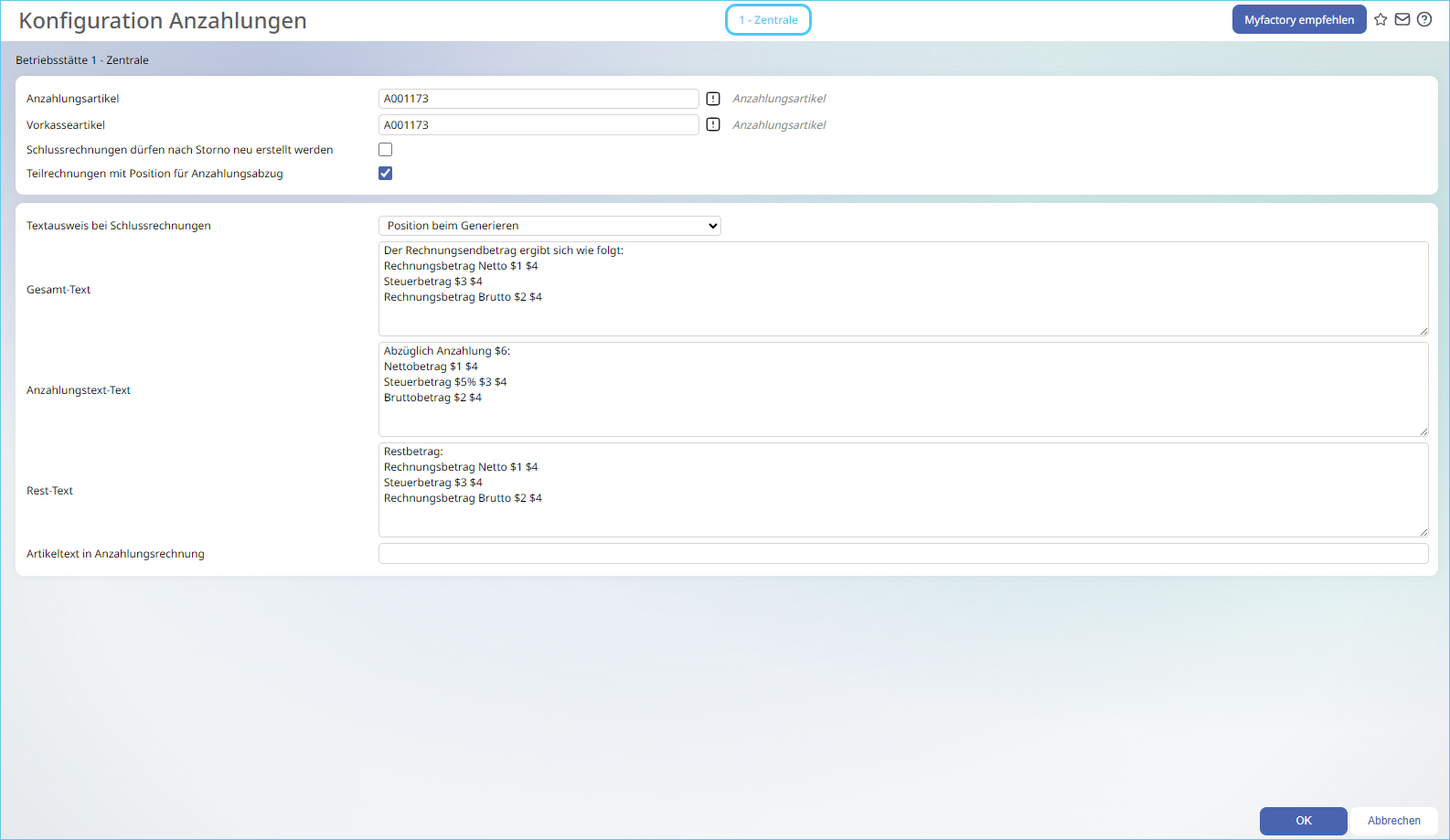The image size is (1450, 840).
Task: Focus the Vorkasseartikel input field
Action: 538,125
